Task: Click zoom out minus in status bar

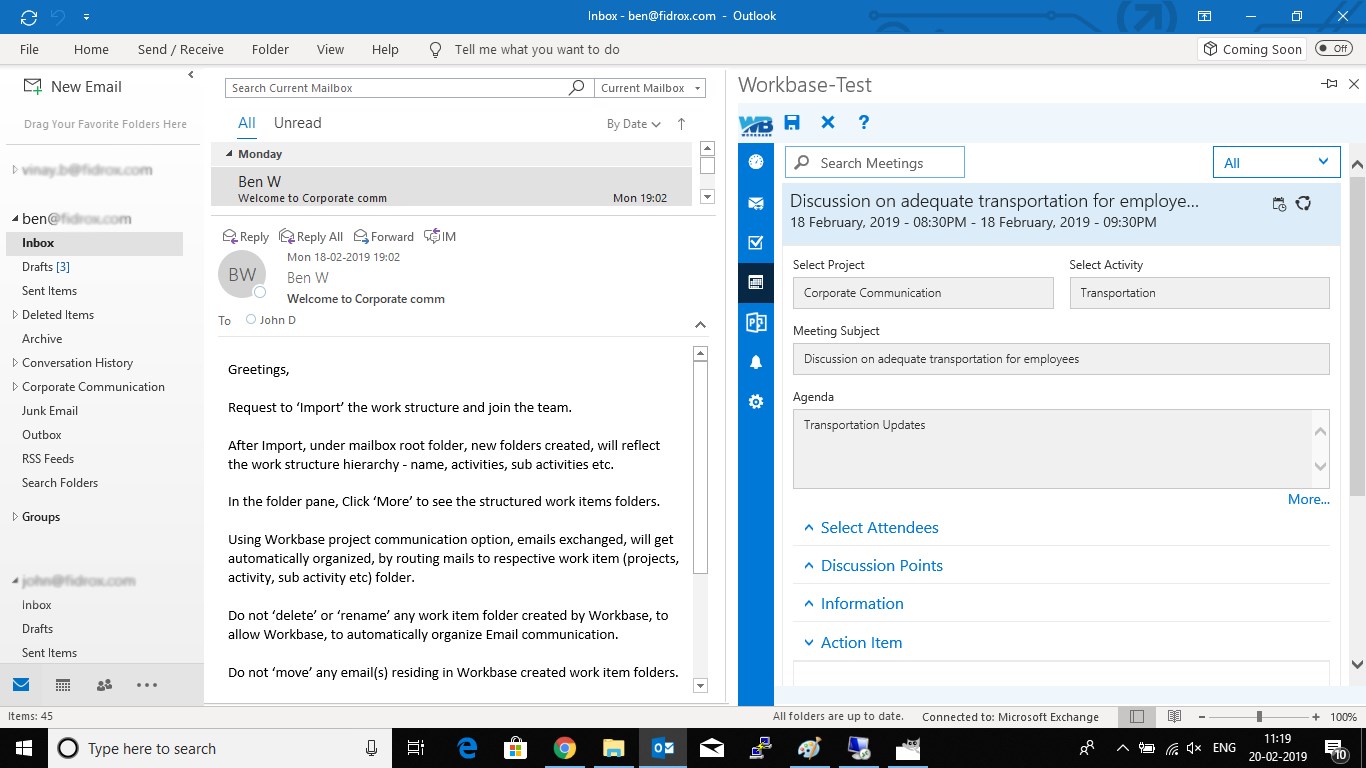Action: [1201, 716]
